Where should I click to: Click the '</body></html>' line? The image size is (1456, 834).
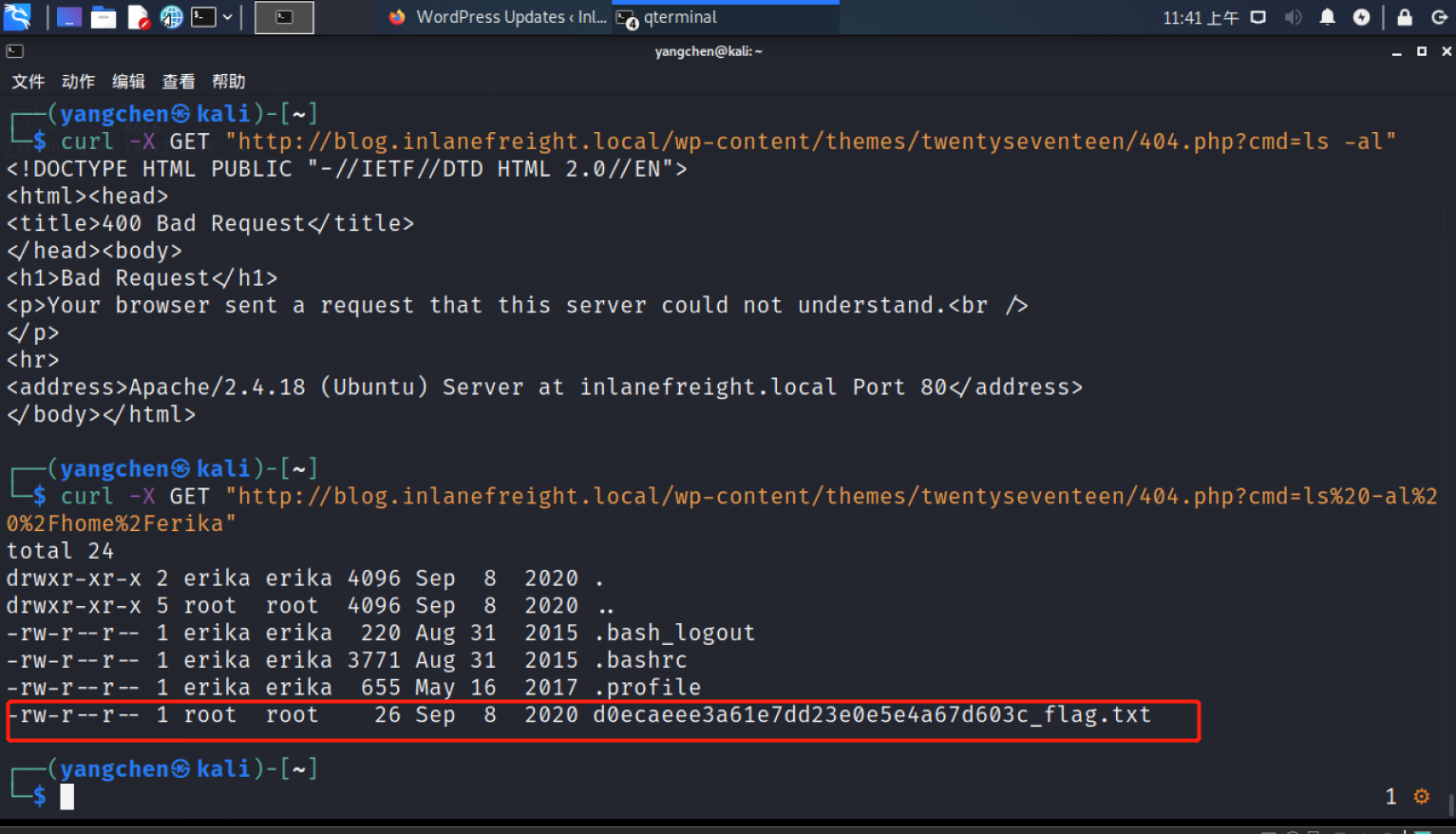coord(101,415)
